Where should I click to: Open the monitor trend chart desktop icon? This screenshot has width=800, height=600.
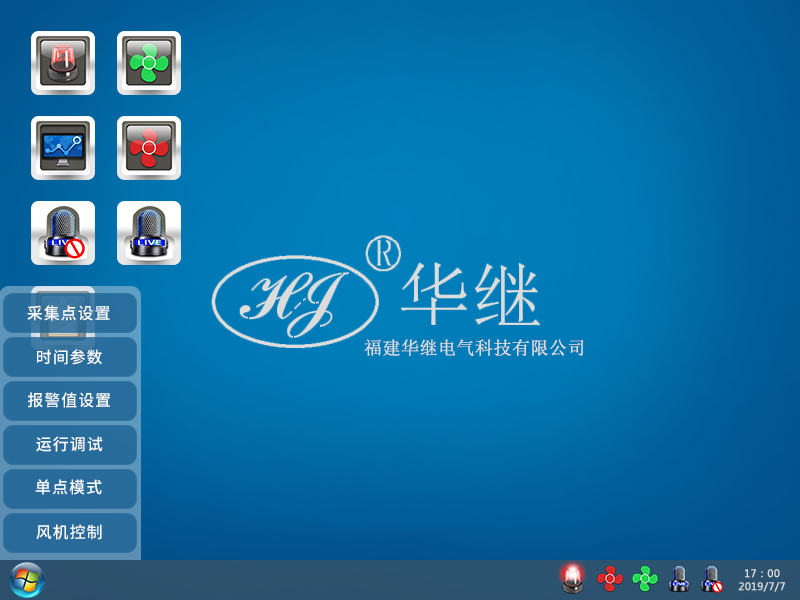[x=63, y=148]
